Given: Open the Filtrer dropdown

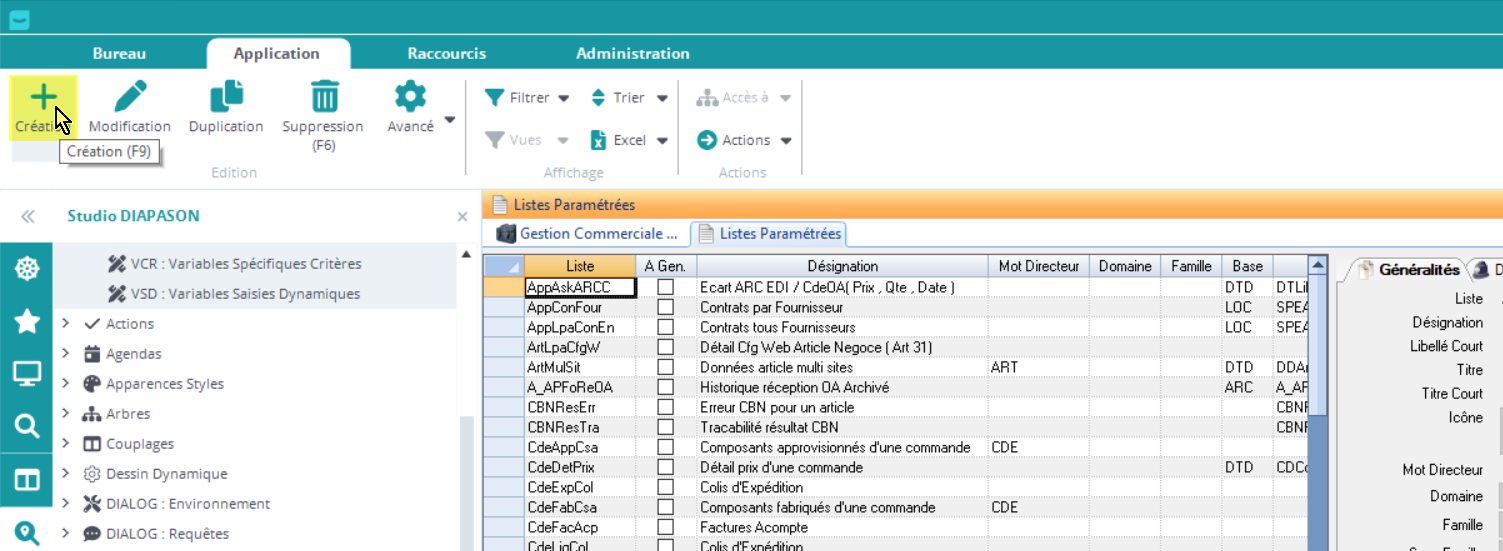Looking at the screenshot, I should click(527, 98).
